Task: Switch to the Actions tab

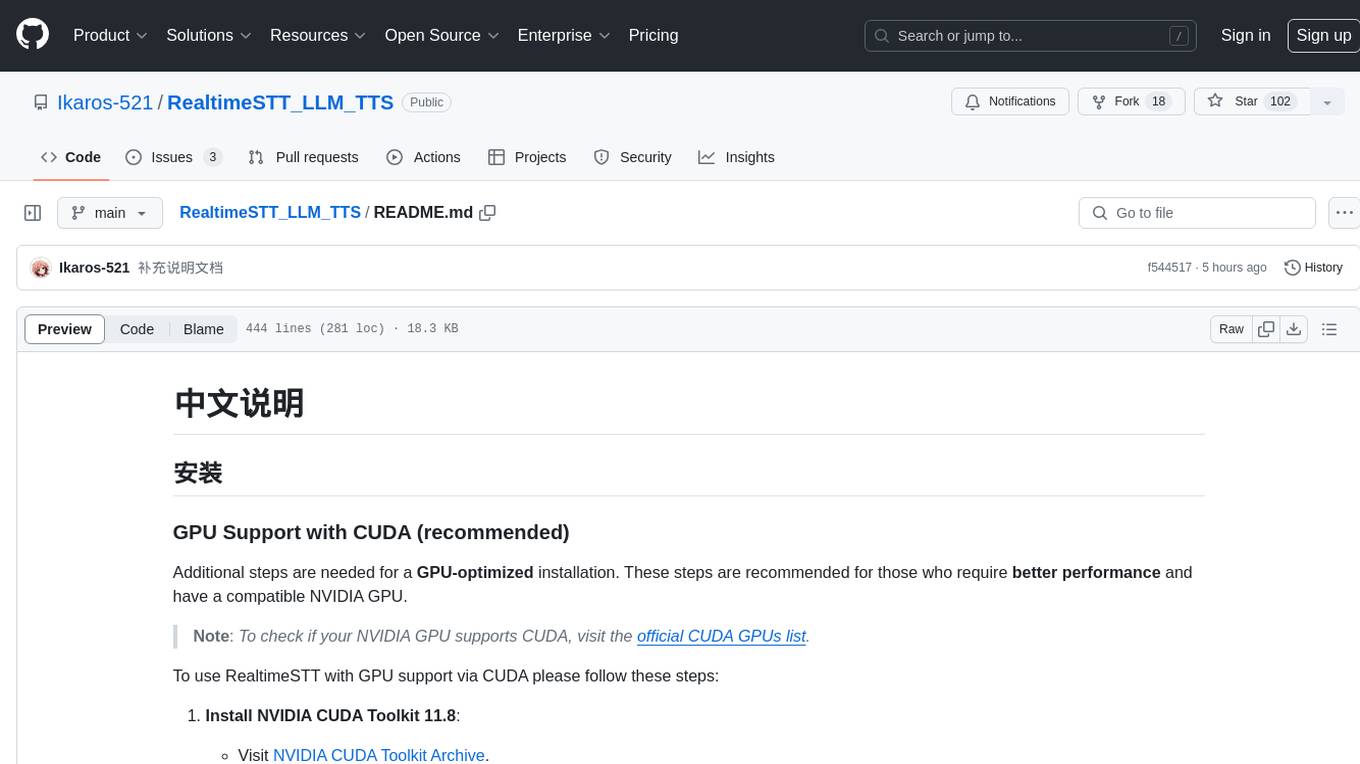Action: coord(423,157)
